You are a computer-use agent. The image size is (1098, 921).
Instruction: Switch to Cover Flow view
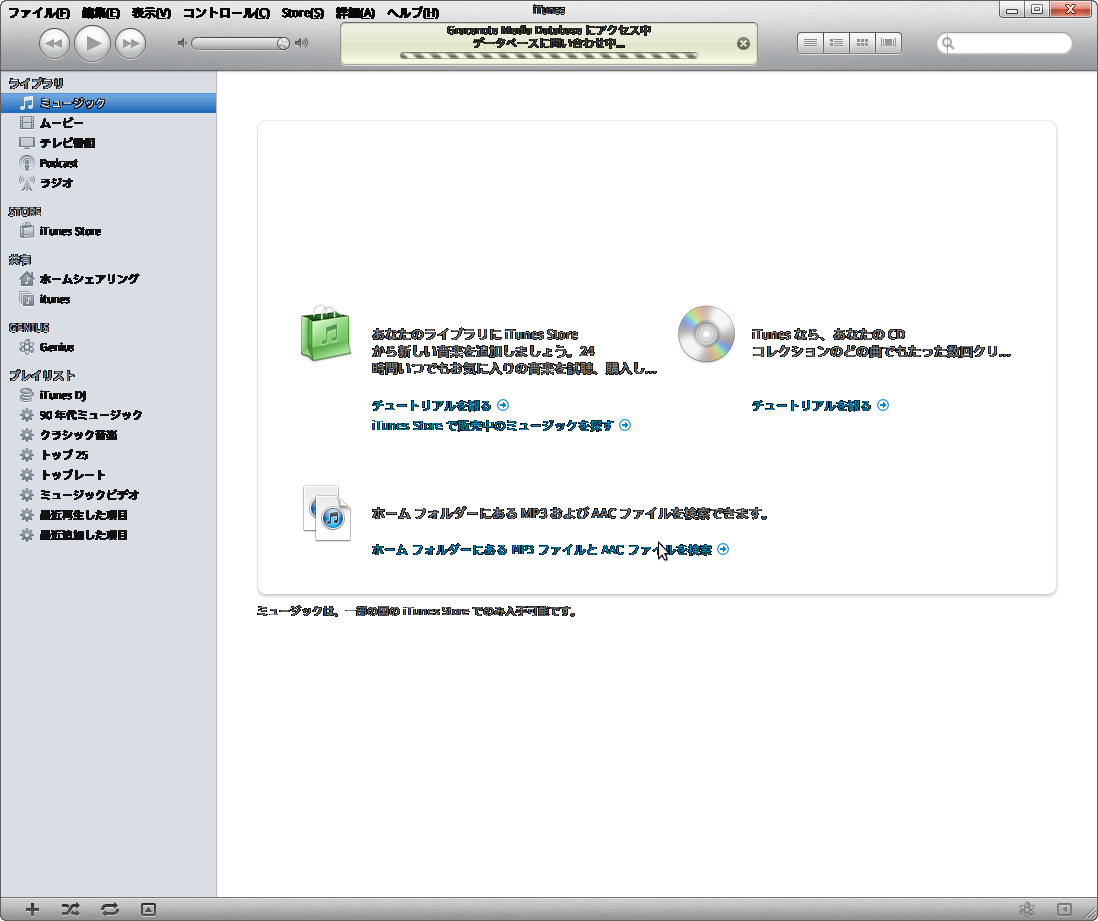pos(889,43)
